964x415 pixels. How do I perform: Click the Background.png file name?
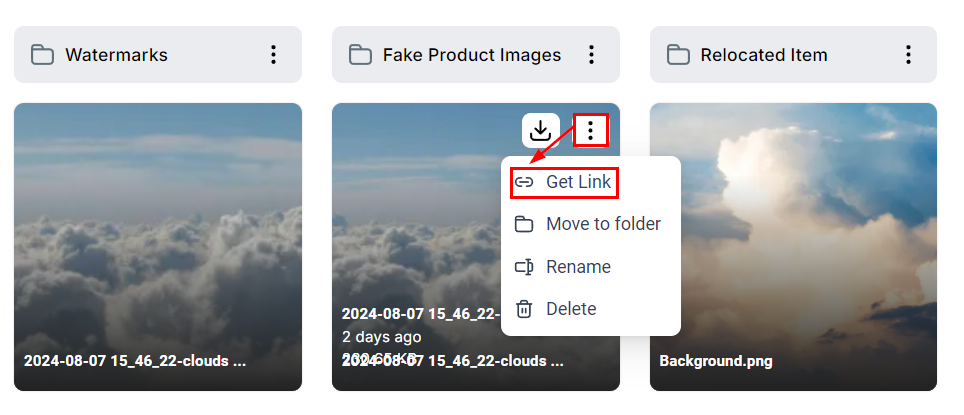pyautogui.click(x=716, y=361)
